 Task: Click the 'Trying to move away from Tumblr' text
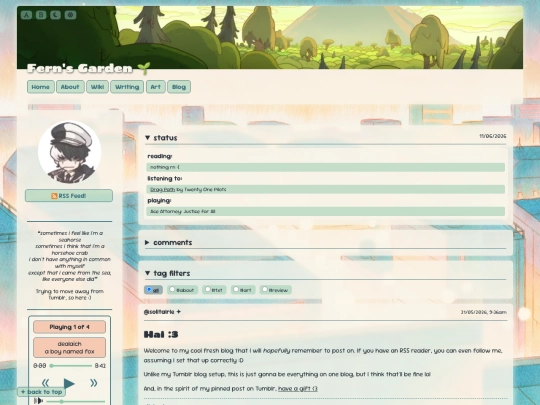69,294
